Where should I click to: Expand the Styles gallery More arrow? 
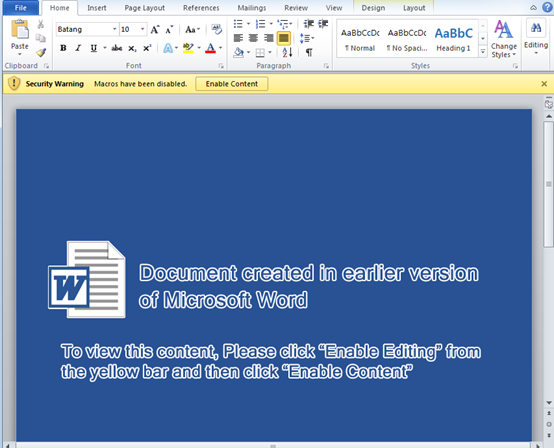click(483, 52)
